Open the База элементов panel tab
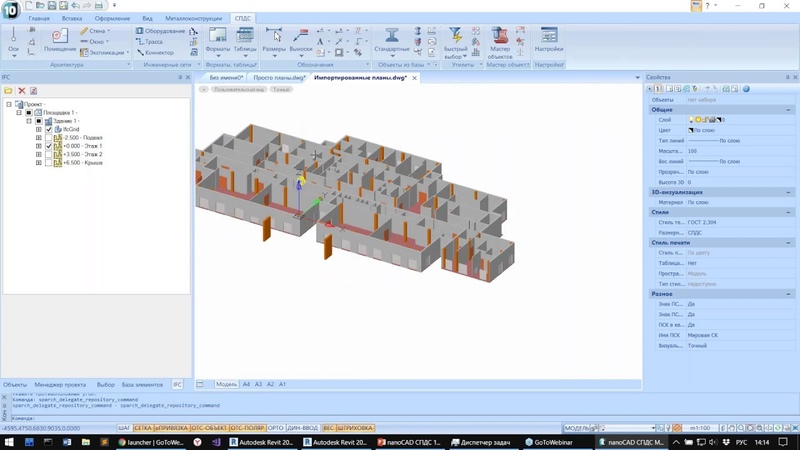This screenshot has height=450, width=800. coord(142,385)
